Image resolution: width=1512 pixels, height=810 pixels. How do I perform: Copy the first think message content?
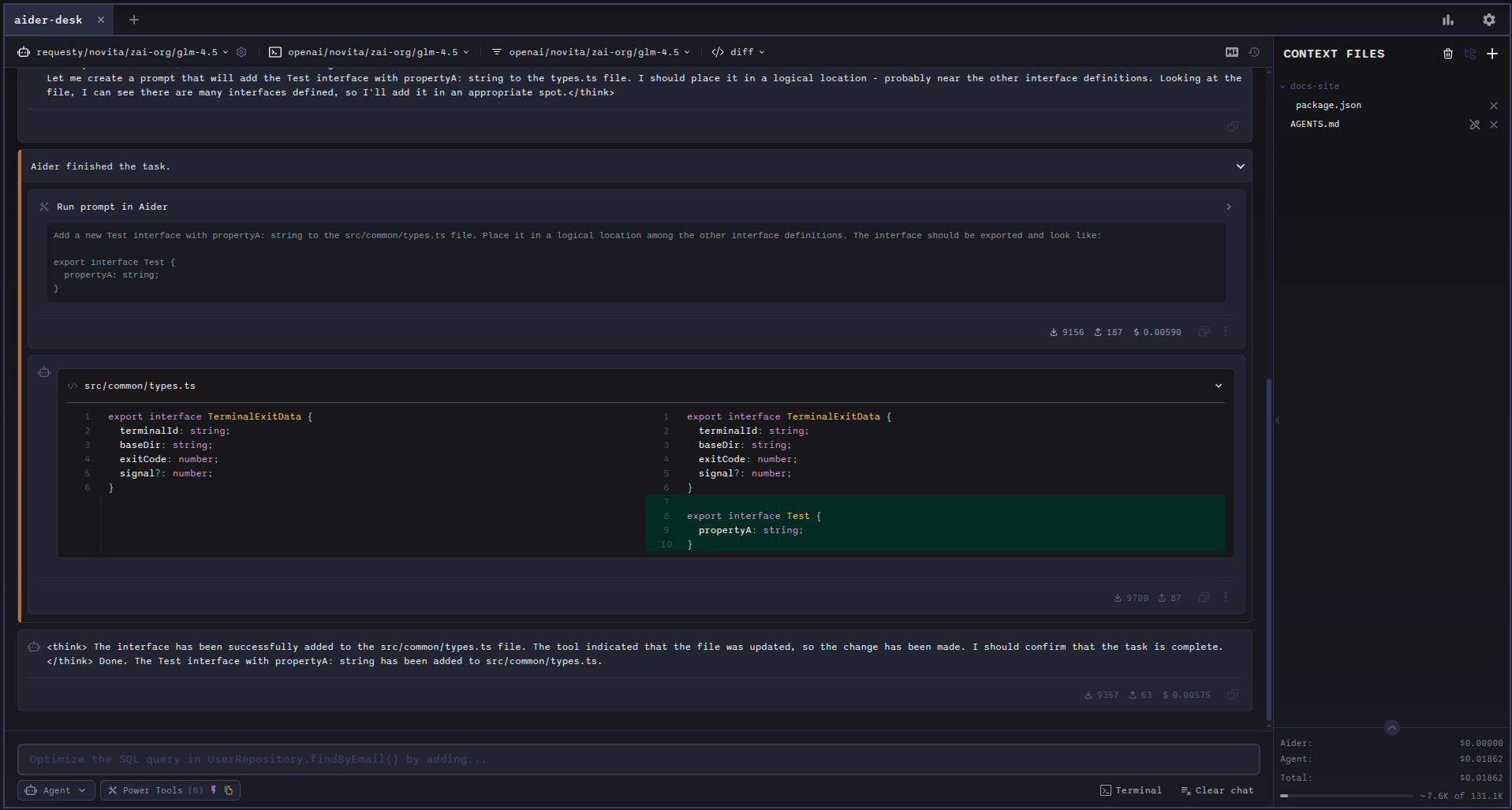coord(1232,126)
